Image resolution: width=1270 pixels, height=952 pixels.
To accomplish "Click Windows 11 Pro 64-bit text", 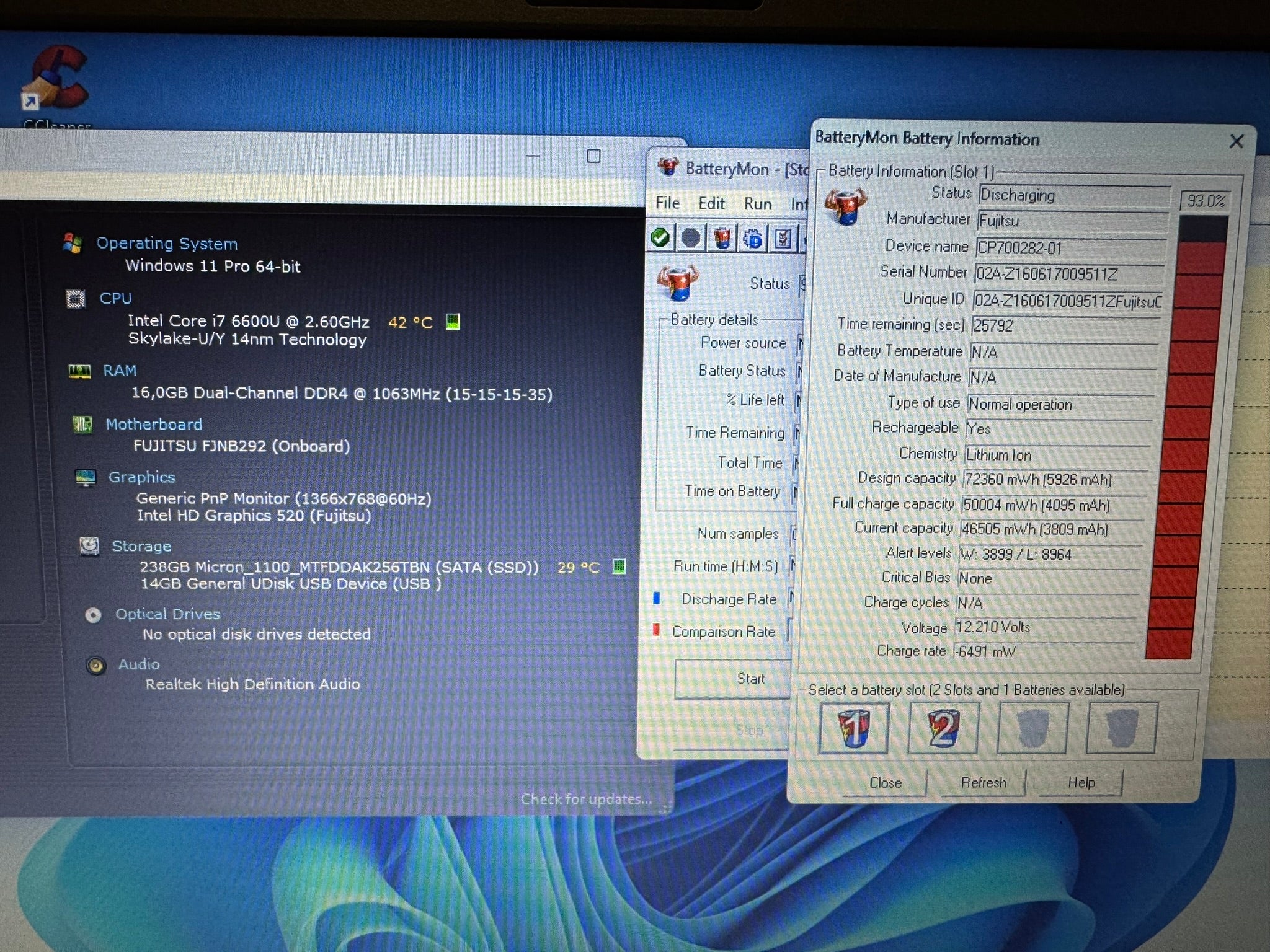I will tap(213, 266).
